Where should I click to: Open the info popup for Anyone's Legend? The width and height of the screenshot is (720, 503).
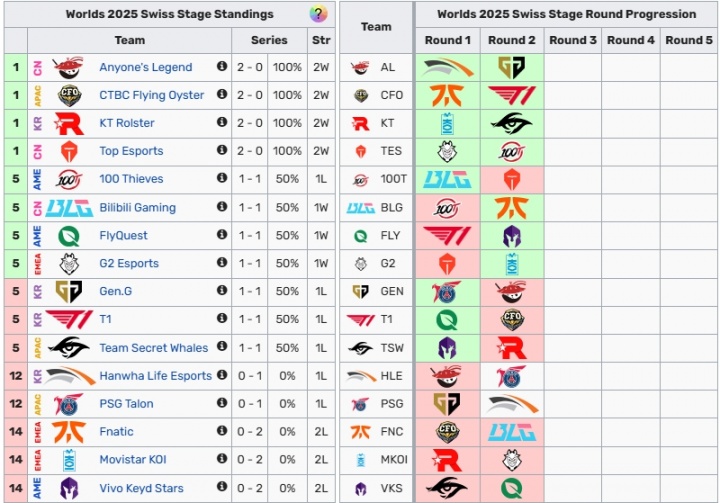coord(221,67)
